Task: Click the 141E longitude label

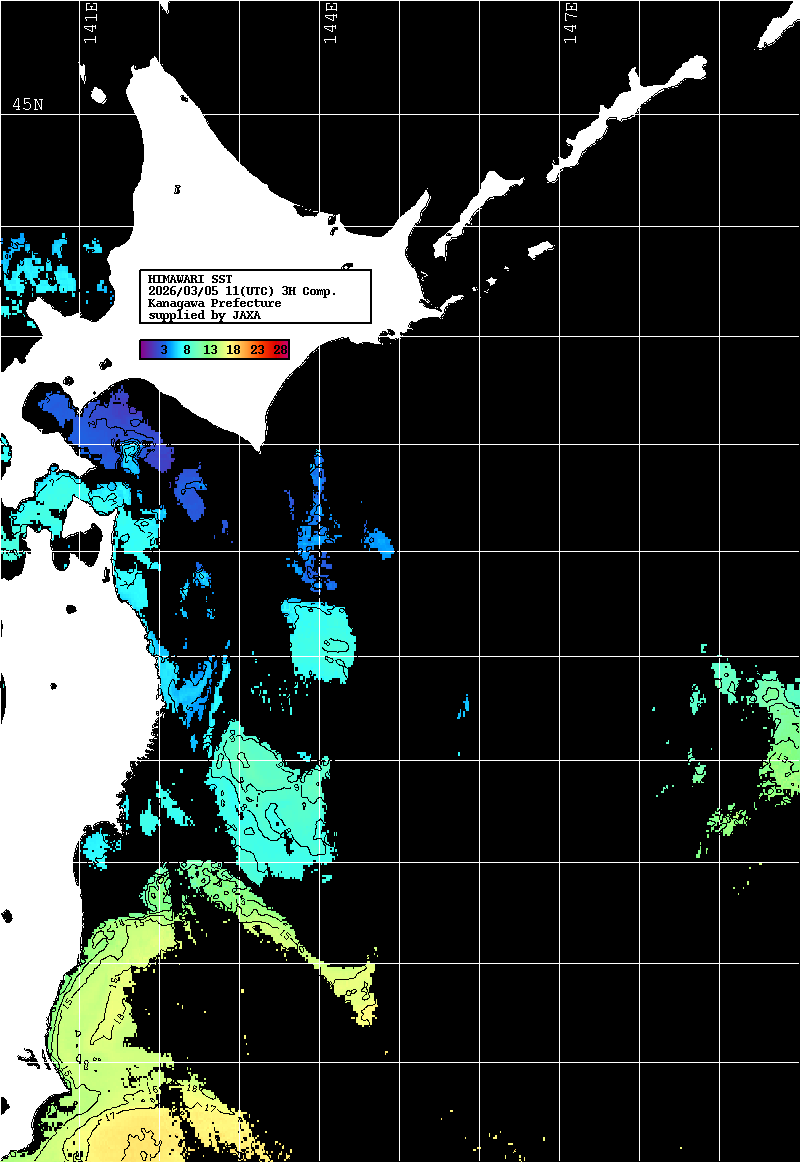Action: (x=91, y=22)
